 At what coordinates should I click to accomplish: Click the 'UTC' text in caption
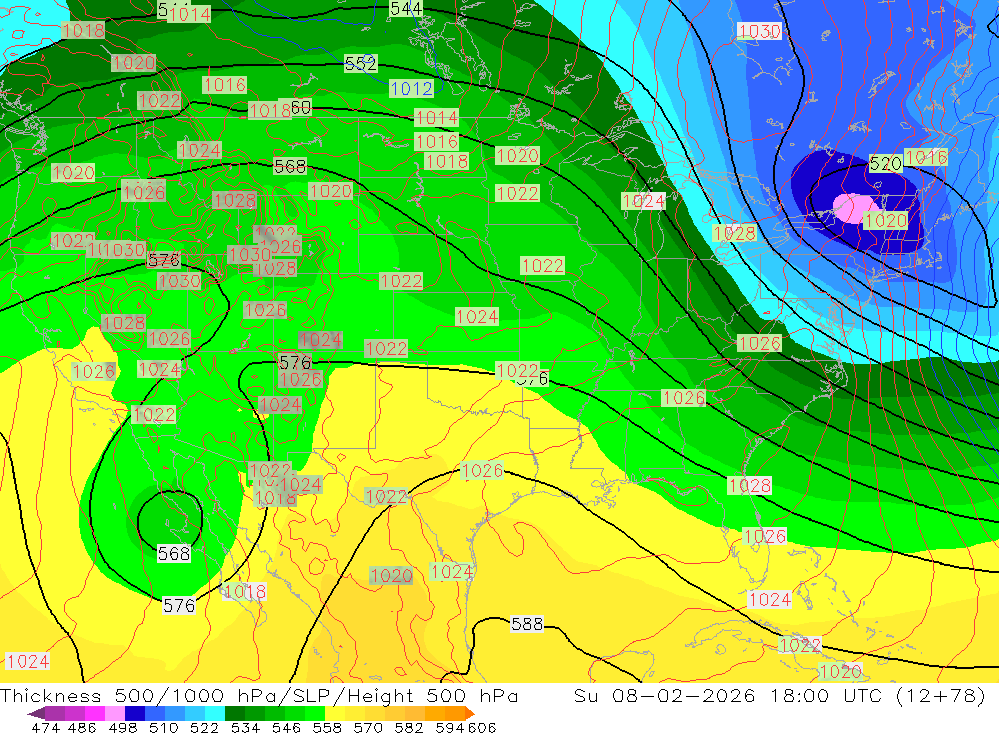pyautogui.click(x=865, y=695)
